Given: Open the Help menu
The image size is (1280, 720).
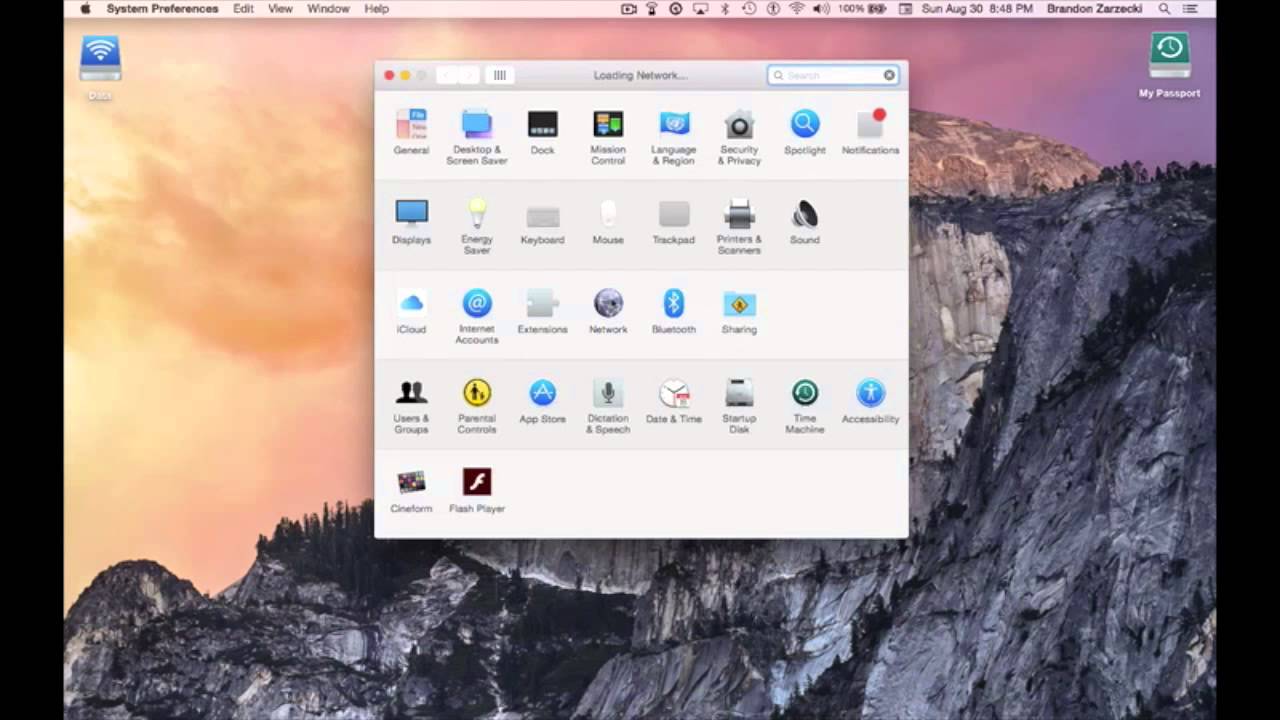Looking at the screenshot, I should 376,8.
